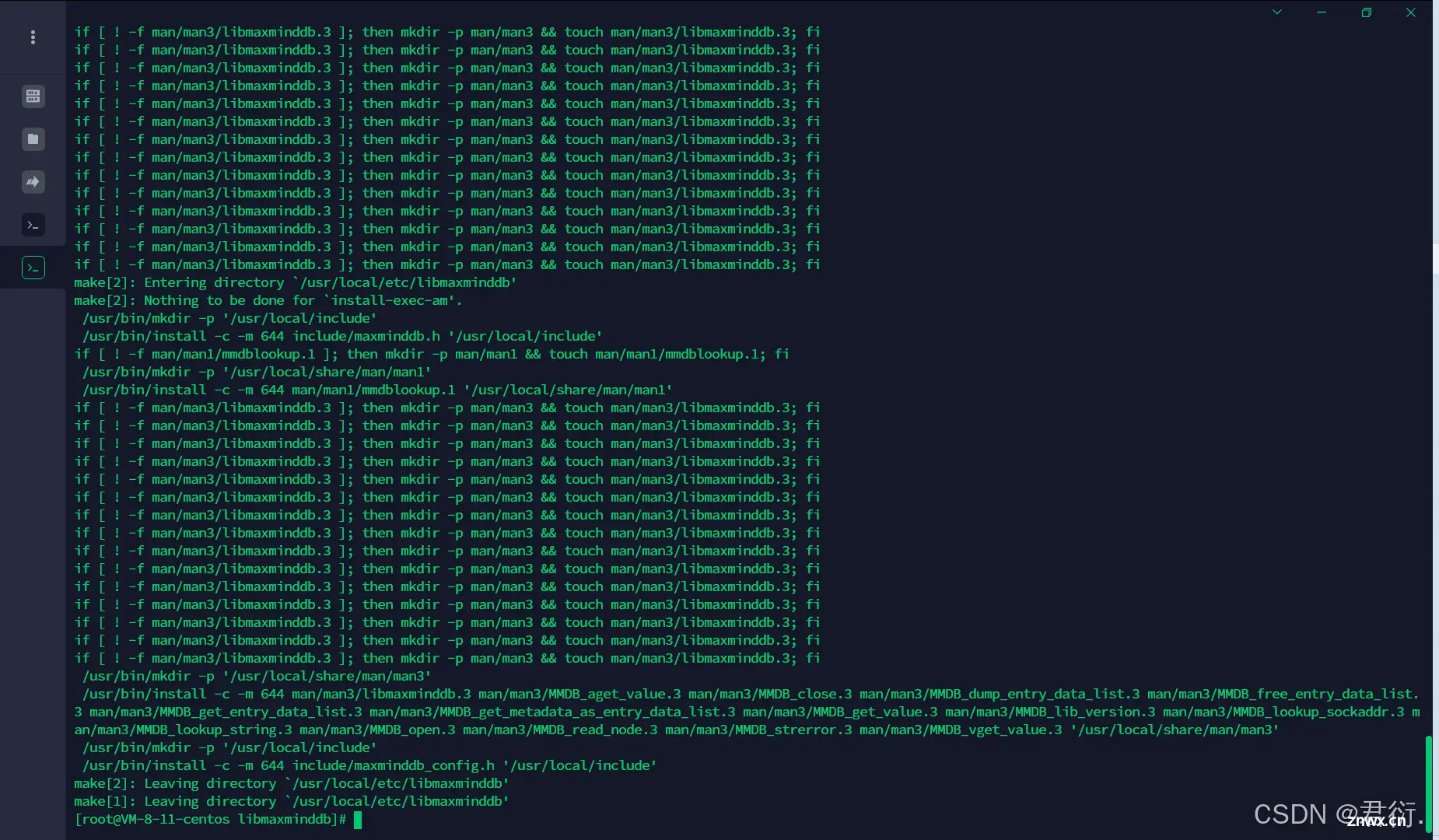Close the terminal window
Screen dimensions: 1439x840
tap(1411, 12)
